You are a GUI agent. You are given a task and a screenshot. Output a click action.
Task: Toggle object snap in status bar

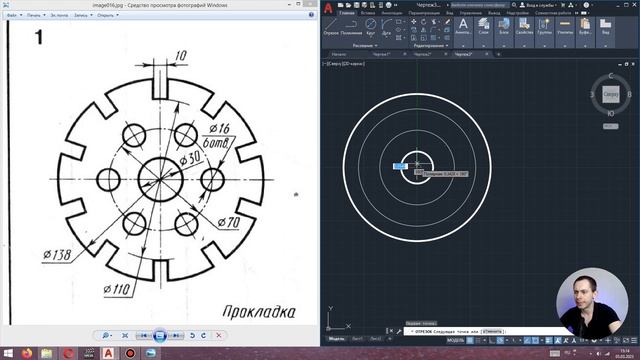pyautogui.click(x=535, y=340)
